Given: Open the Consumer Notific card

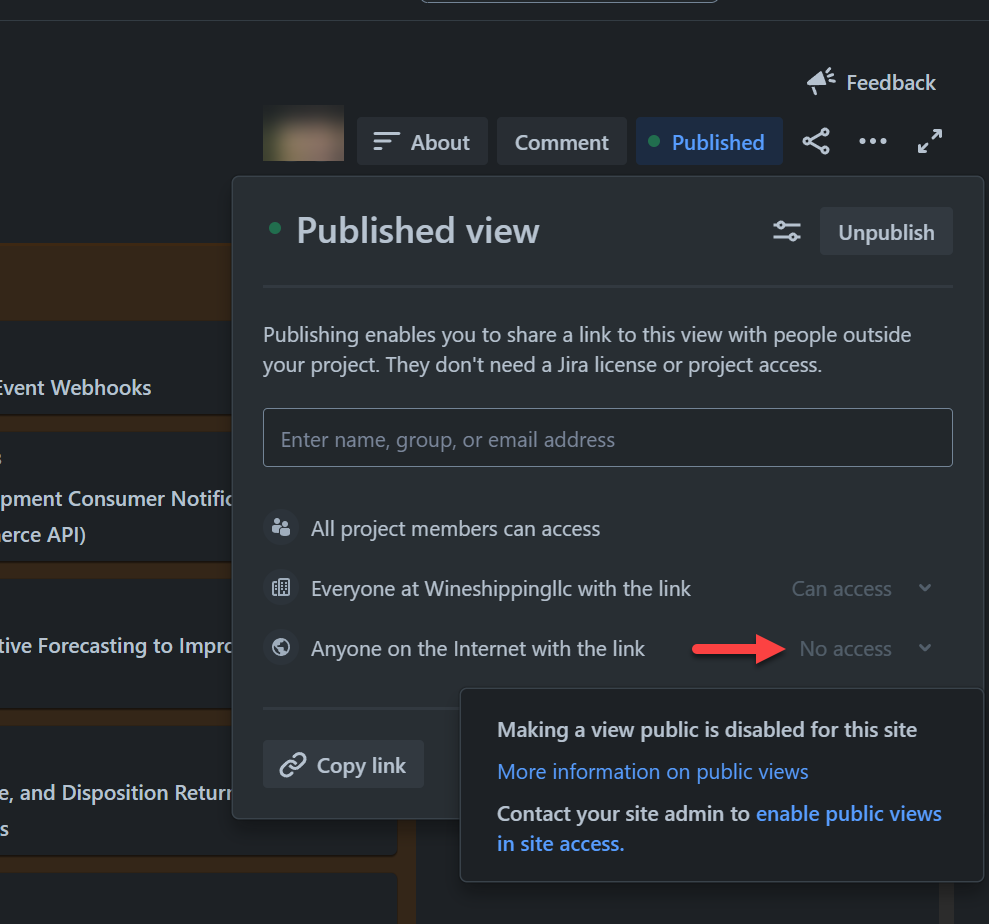Looking at the screenshot, I should click(115, 497).
